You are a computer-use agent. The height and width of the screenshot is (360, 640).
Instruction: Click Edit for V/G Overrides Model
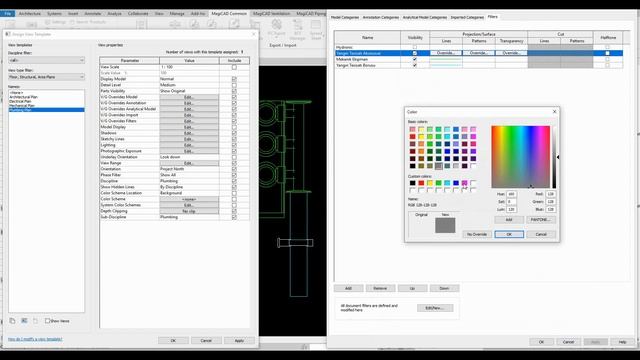(x=189, y=97)
